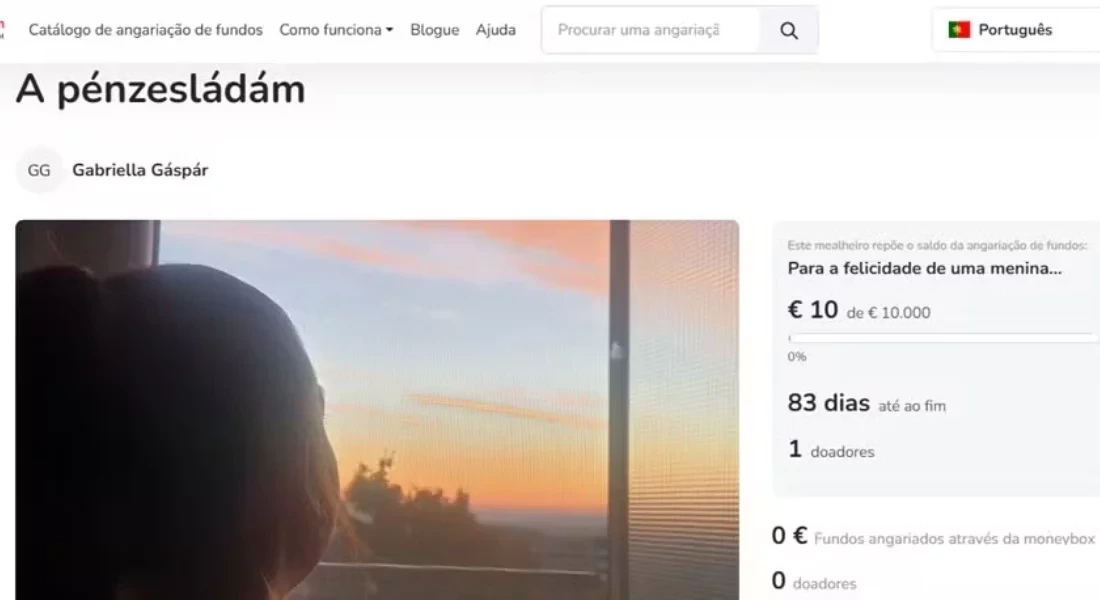Screen dimensions: 1100x600
Task: Click the site logo at top left
Action: point(2,29)
